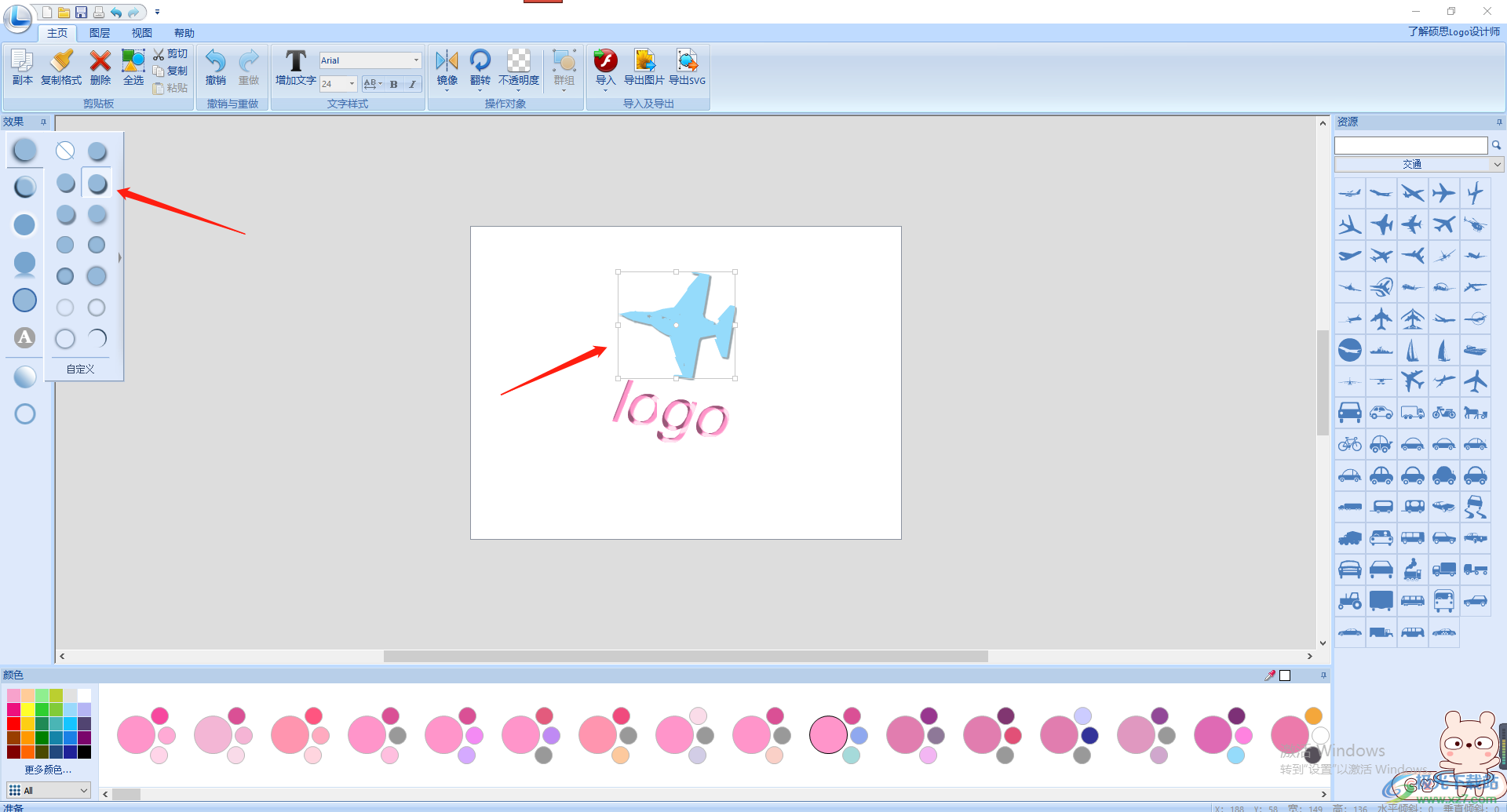
Task: Click the eyedropper icon in color panel
Action: point(1270,675)
